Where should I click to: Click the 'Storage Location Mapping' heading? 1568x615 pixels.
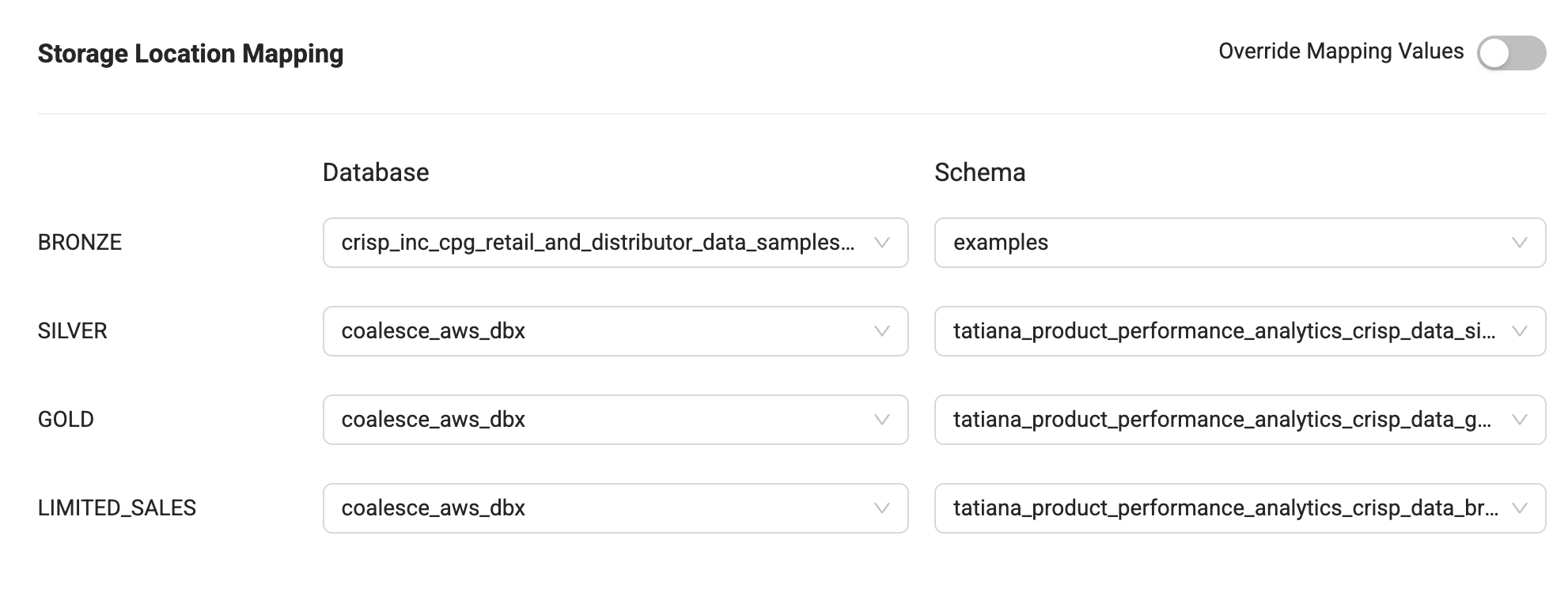(191, 54)
